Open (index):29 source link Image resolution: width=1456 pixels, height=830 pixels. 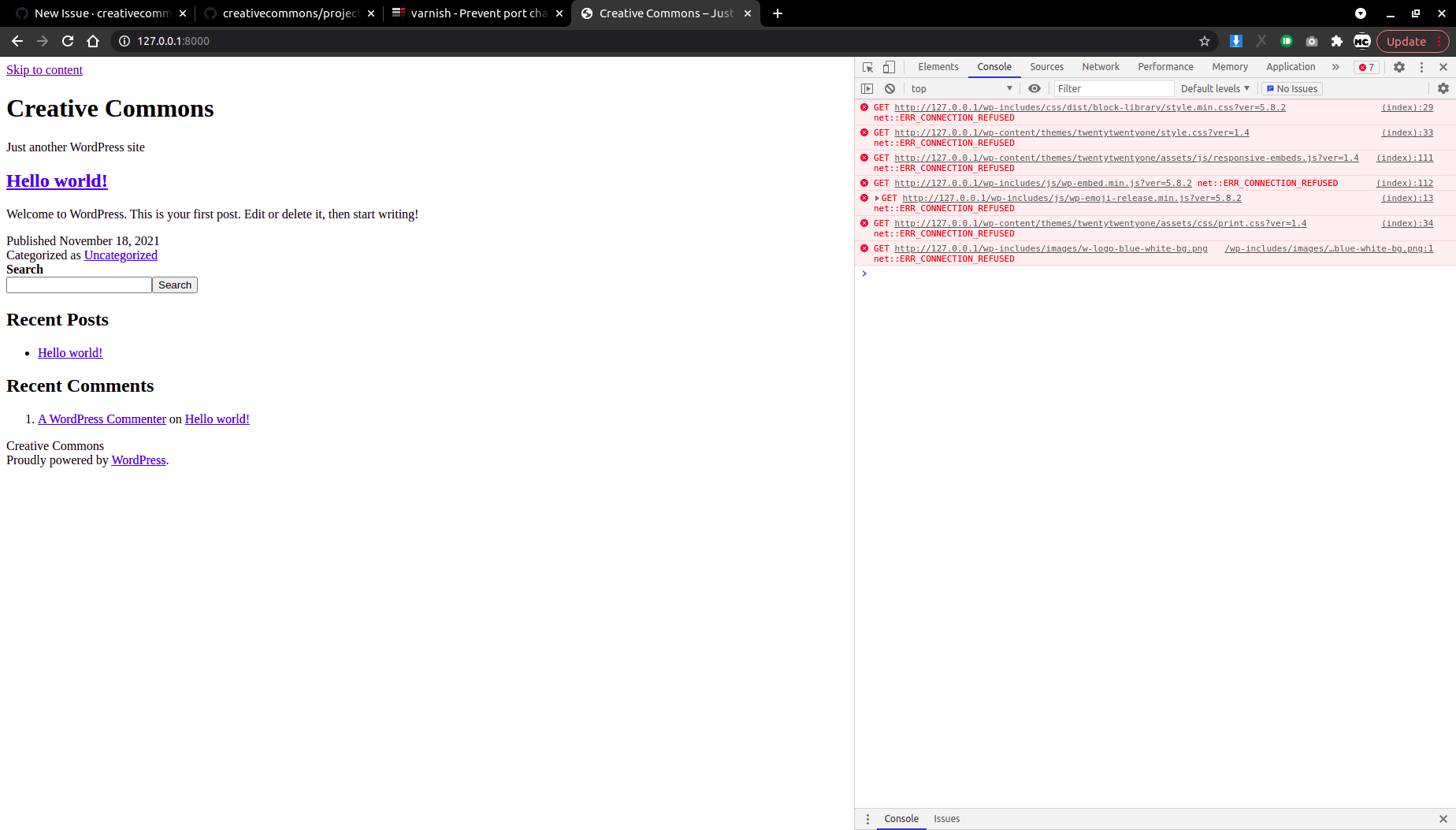click(1407, 108)
